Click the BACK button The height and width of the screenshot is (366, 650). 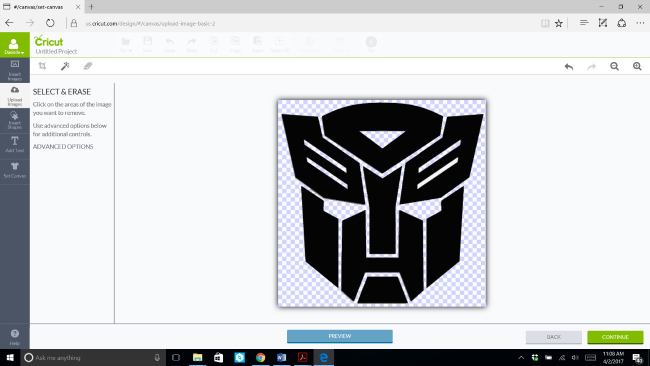coord(553,337)
